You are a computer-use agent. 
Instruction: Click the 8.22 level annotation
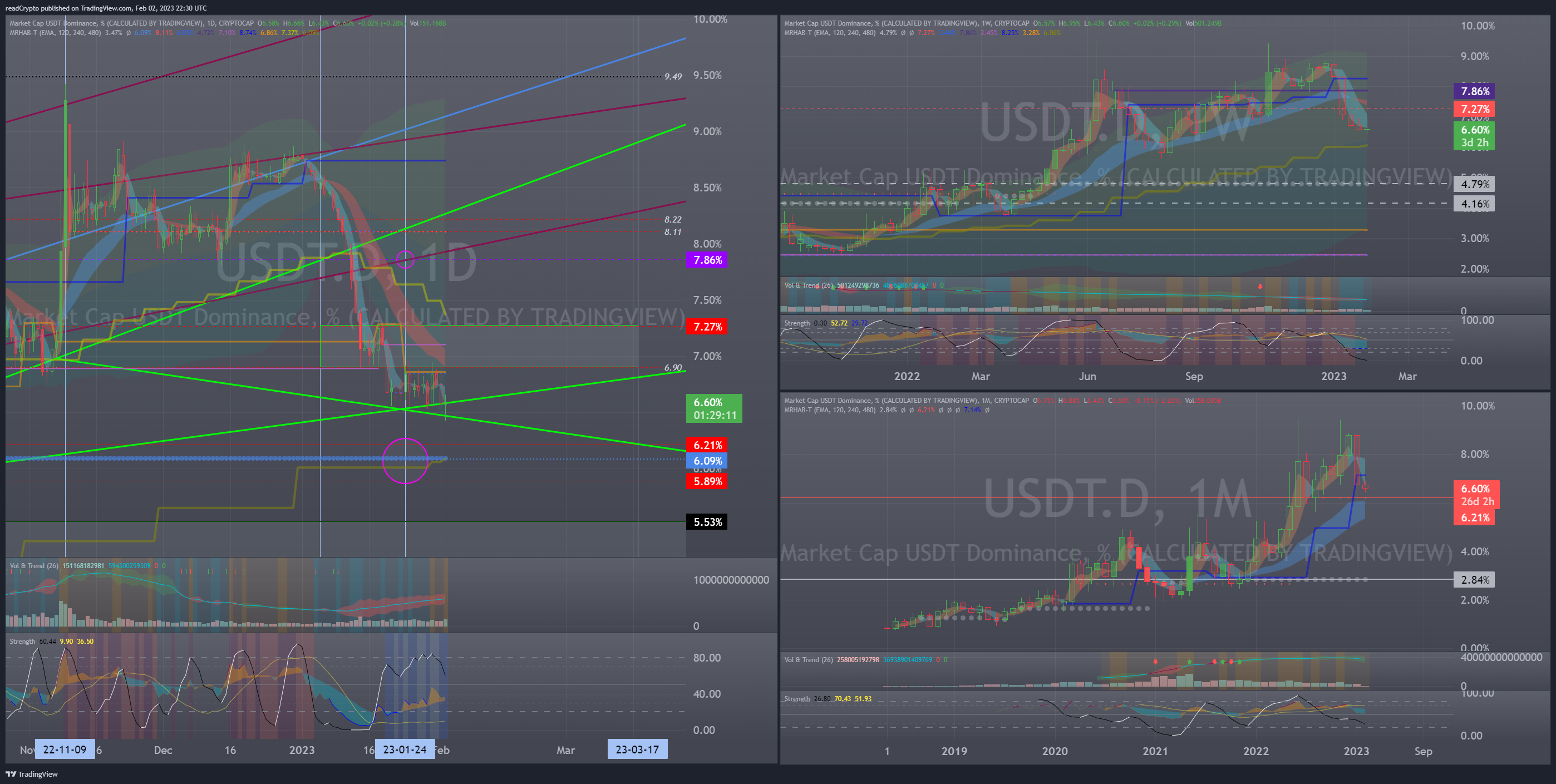[x=673, y=220]
